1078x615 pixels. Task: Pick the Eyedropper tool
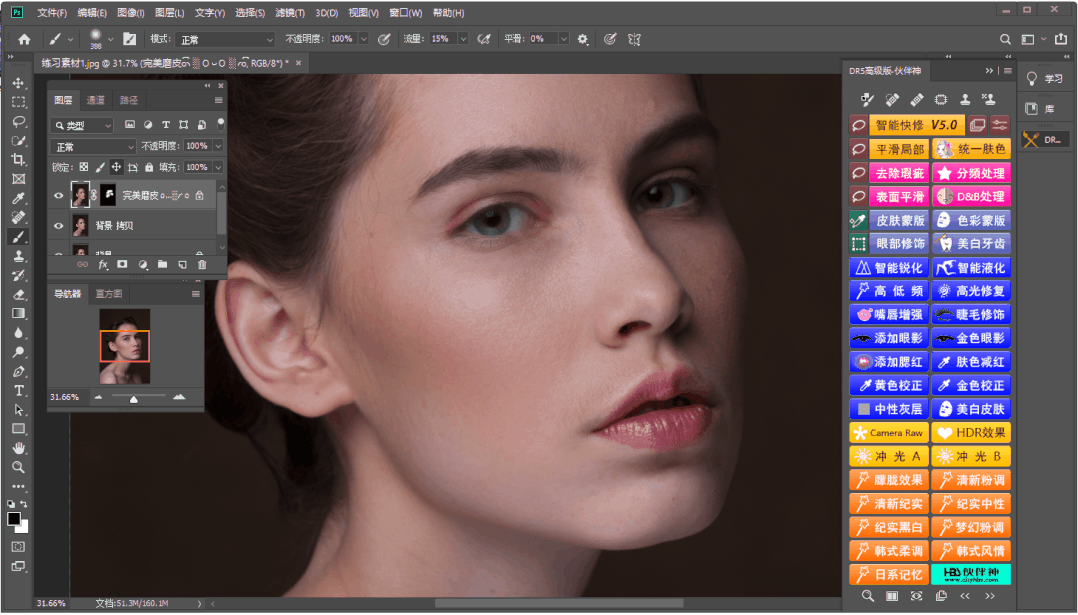point(18,198)
